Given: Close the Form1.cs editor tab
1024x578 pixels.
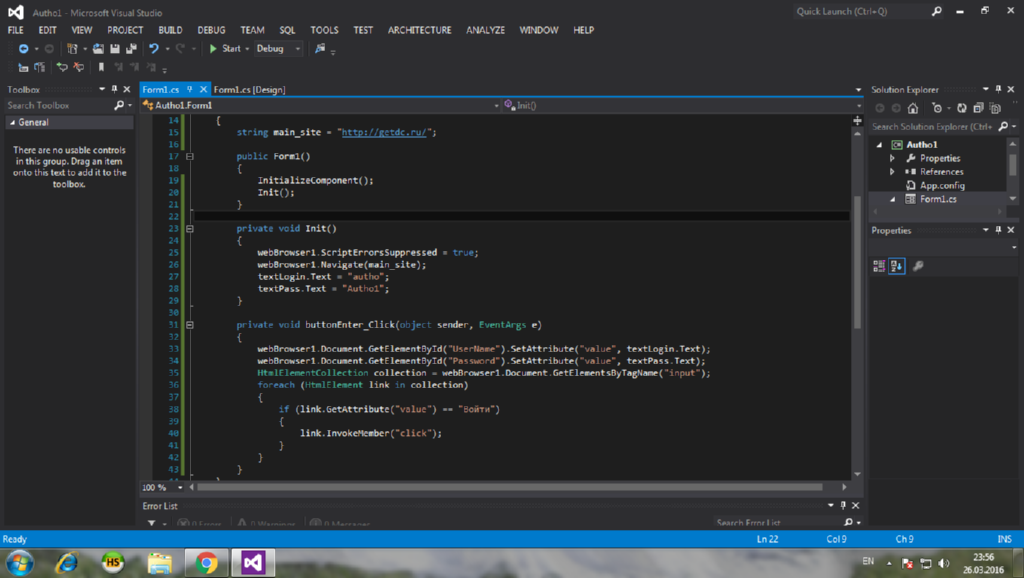Looking at the screenshot, I should (203, 89).
